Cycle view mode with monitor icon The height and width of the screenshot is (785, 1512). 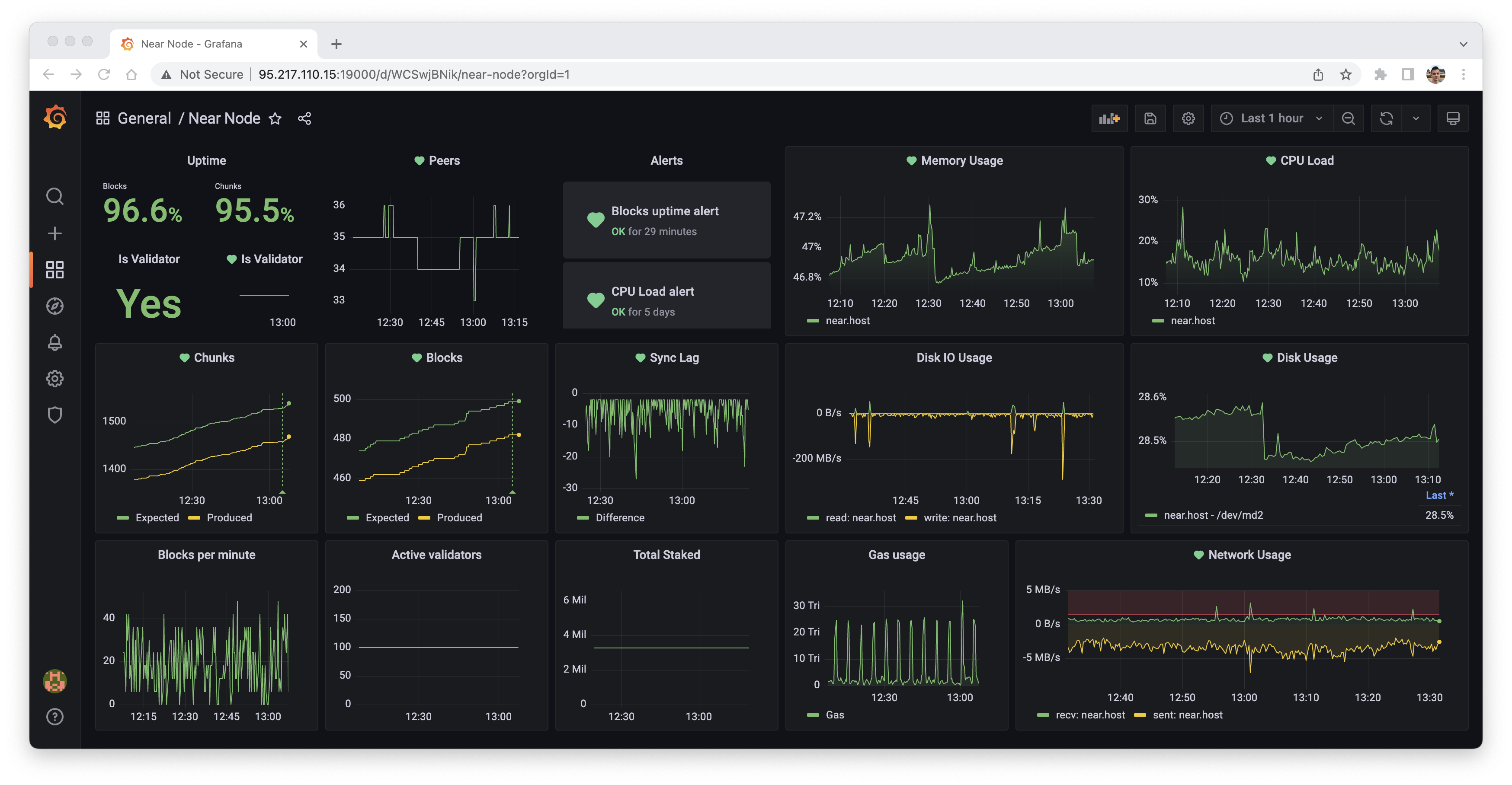1453,118
